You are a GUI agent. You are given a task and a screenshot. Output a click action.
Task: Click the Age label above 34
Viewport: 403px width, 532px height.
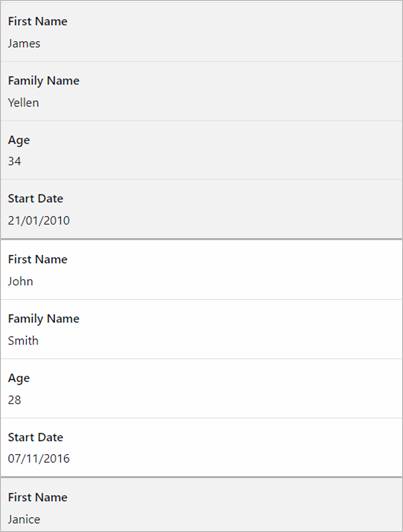coord(19,140)
